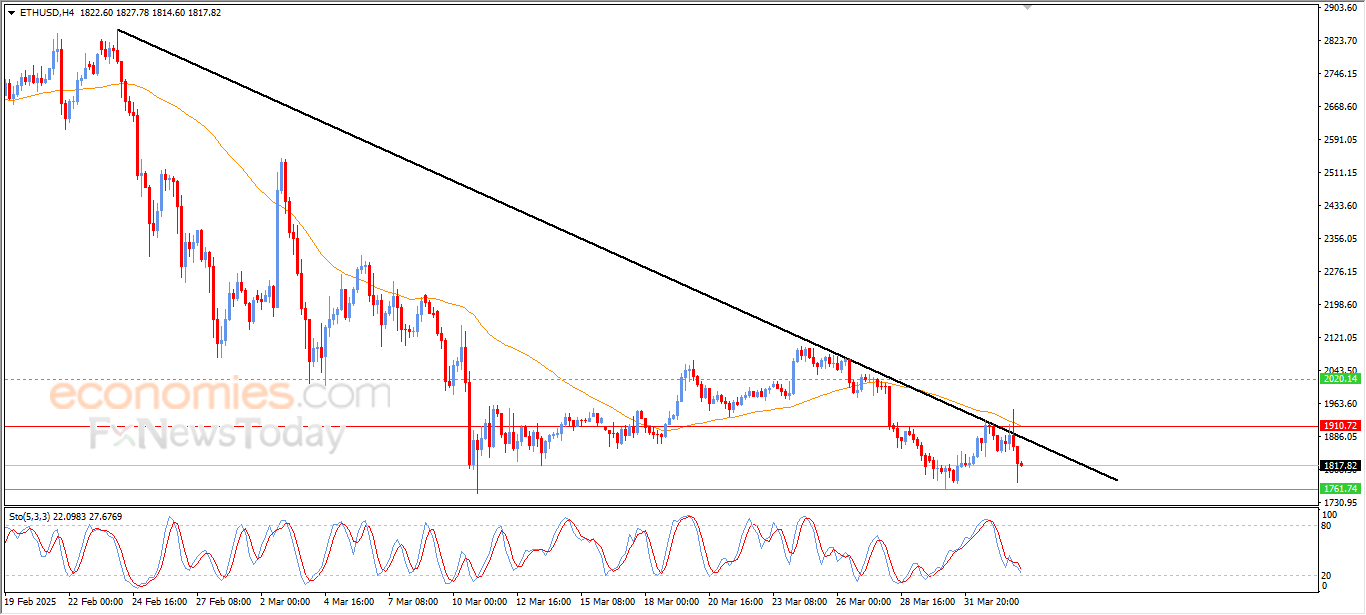
Task: Click the ETHUSD,H4 chart title text
Action: (45, 13)
